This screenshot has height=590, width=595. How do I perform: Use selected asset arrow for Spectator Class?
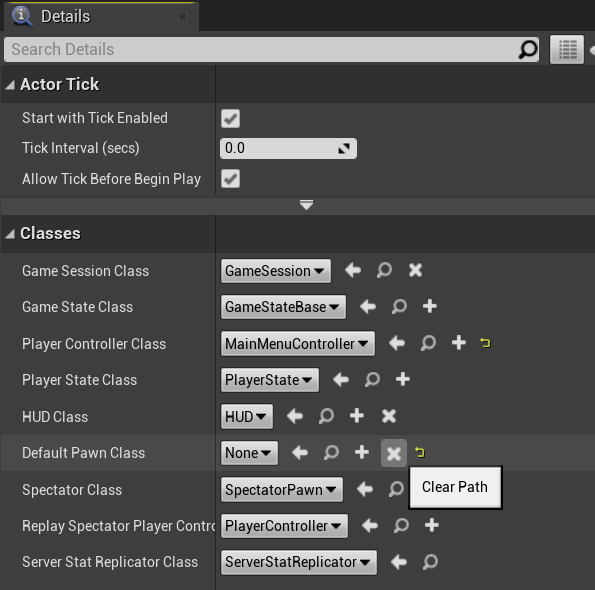click(365, 489)
